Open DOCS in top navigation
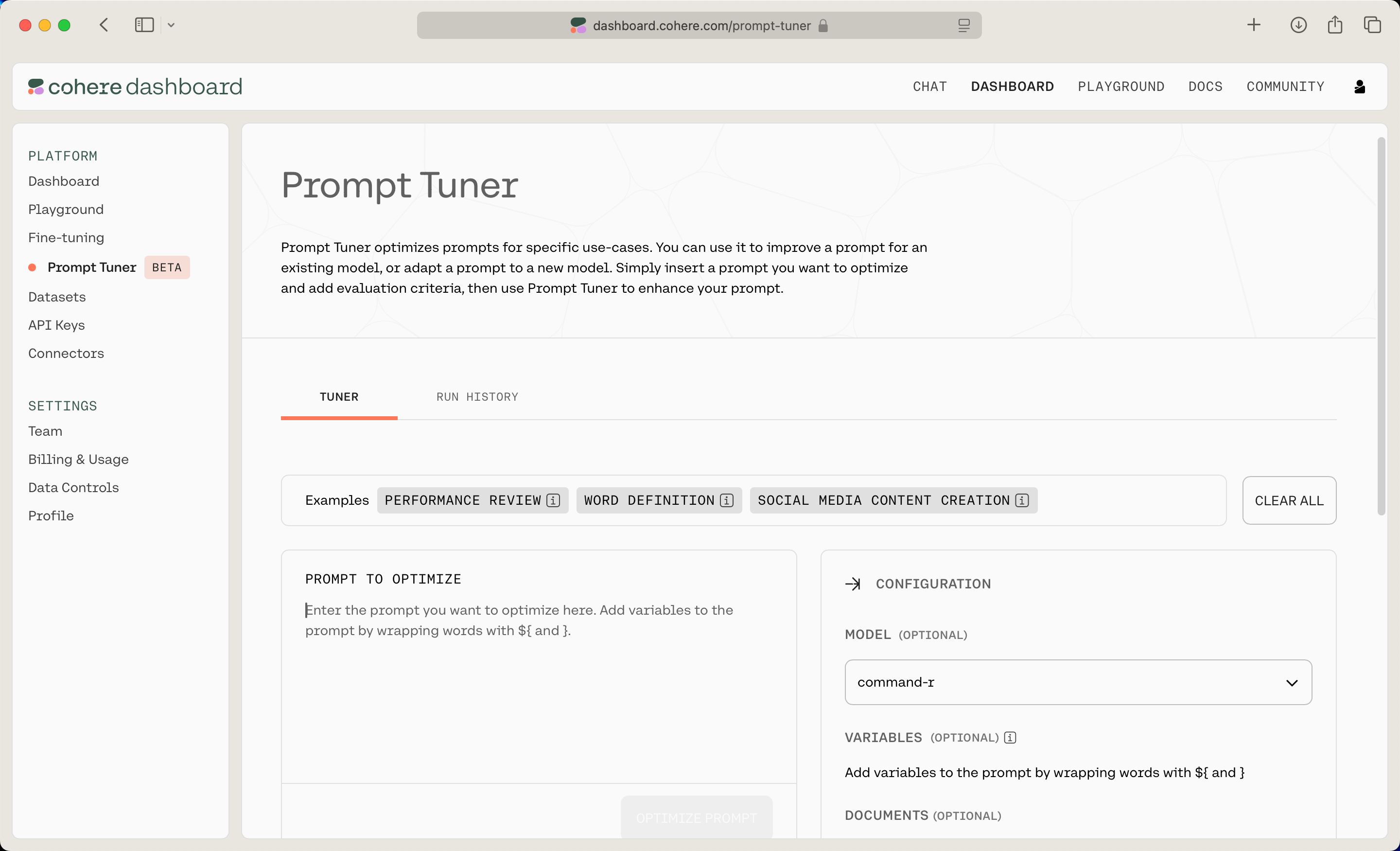Image resolution: width=1400 pixels, height=851 pixels. tap(1205, 87)
